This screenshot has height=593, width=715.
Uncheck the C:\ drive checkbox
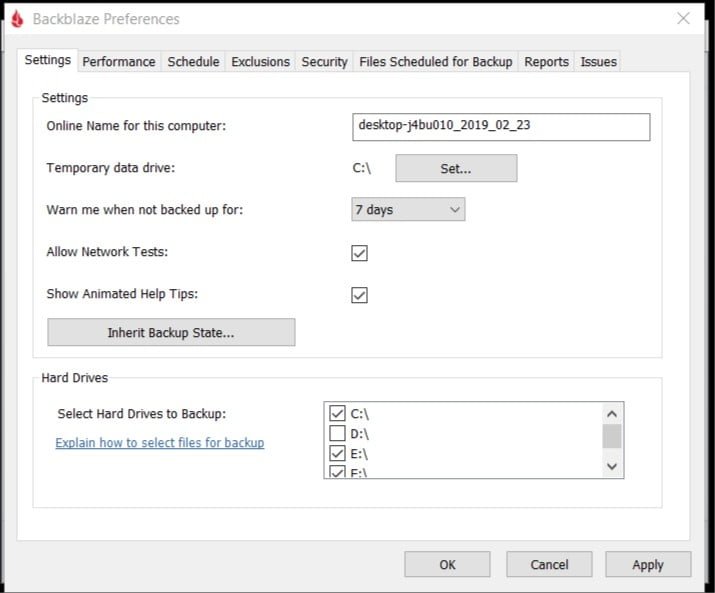click(x=337, y=413)
